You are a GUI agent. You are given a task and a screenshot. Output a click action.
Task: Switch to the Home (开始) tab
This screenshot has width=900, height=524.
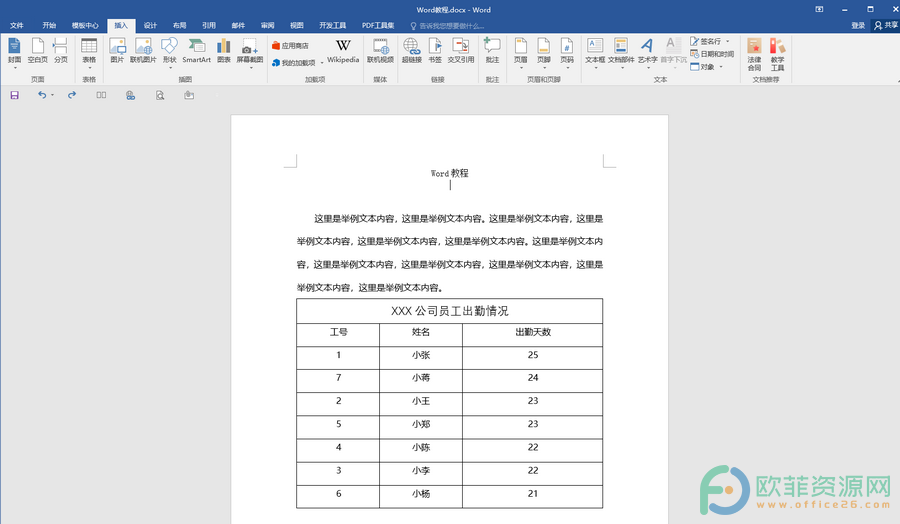[x=49, y=25]
